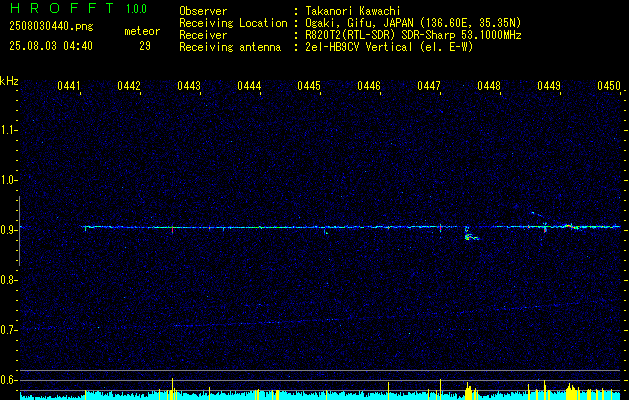Click the 0444 time marker
629x400 pixels.
pyautogui.click(x=249, y=85)
